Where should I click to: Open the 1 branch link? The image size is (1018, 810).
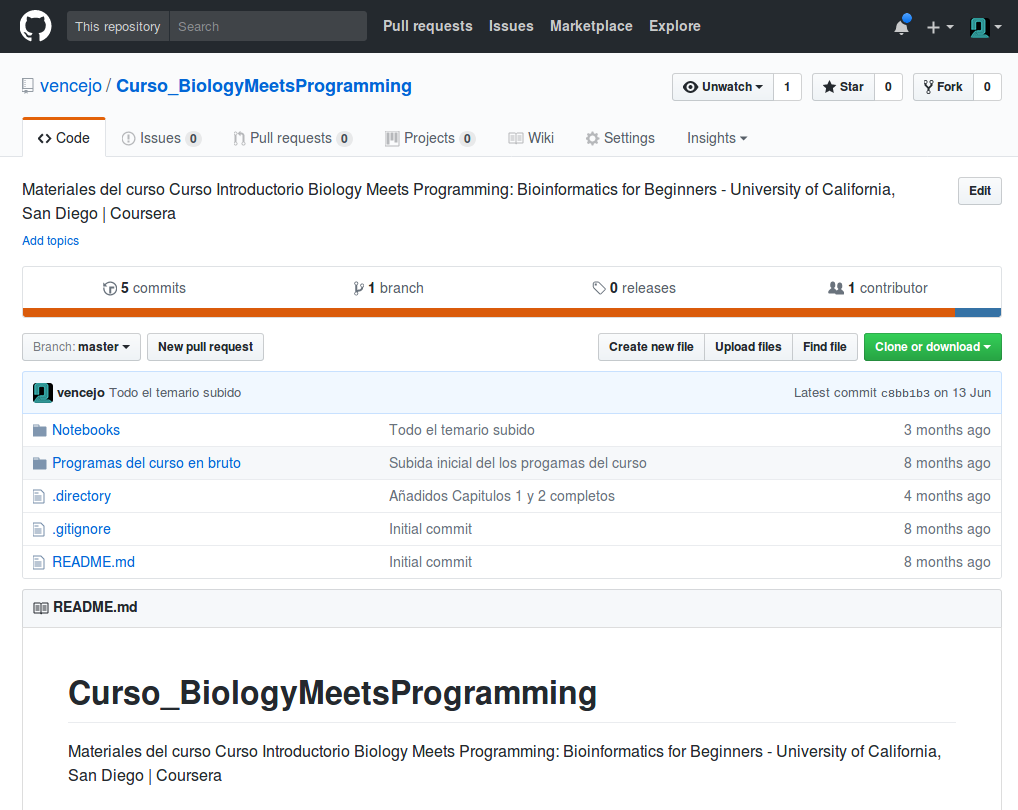(388, 288)
